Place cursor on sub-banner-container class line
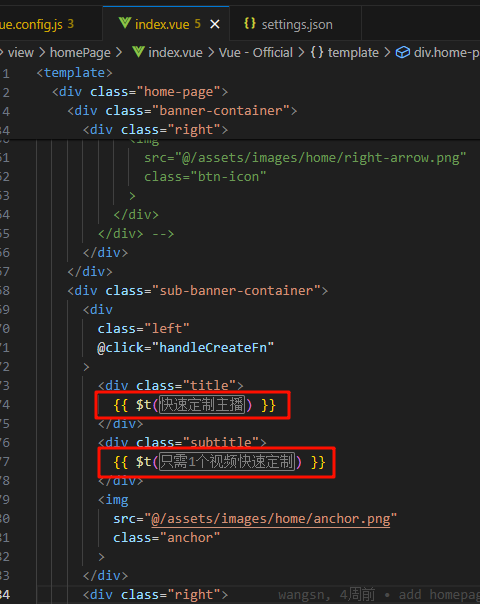 pos(197,291)
